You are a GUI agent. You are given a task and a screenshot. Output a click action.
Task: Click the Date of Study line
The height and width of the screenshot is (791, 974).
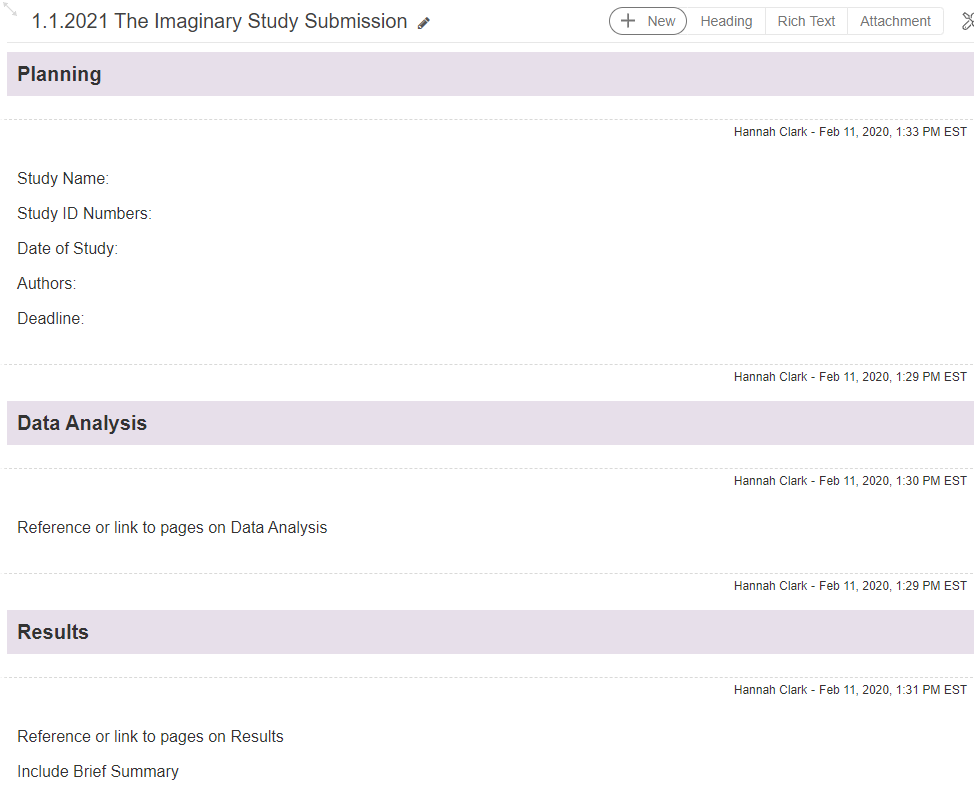tap(67, 249)
